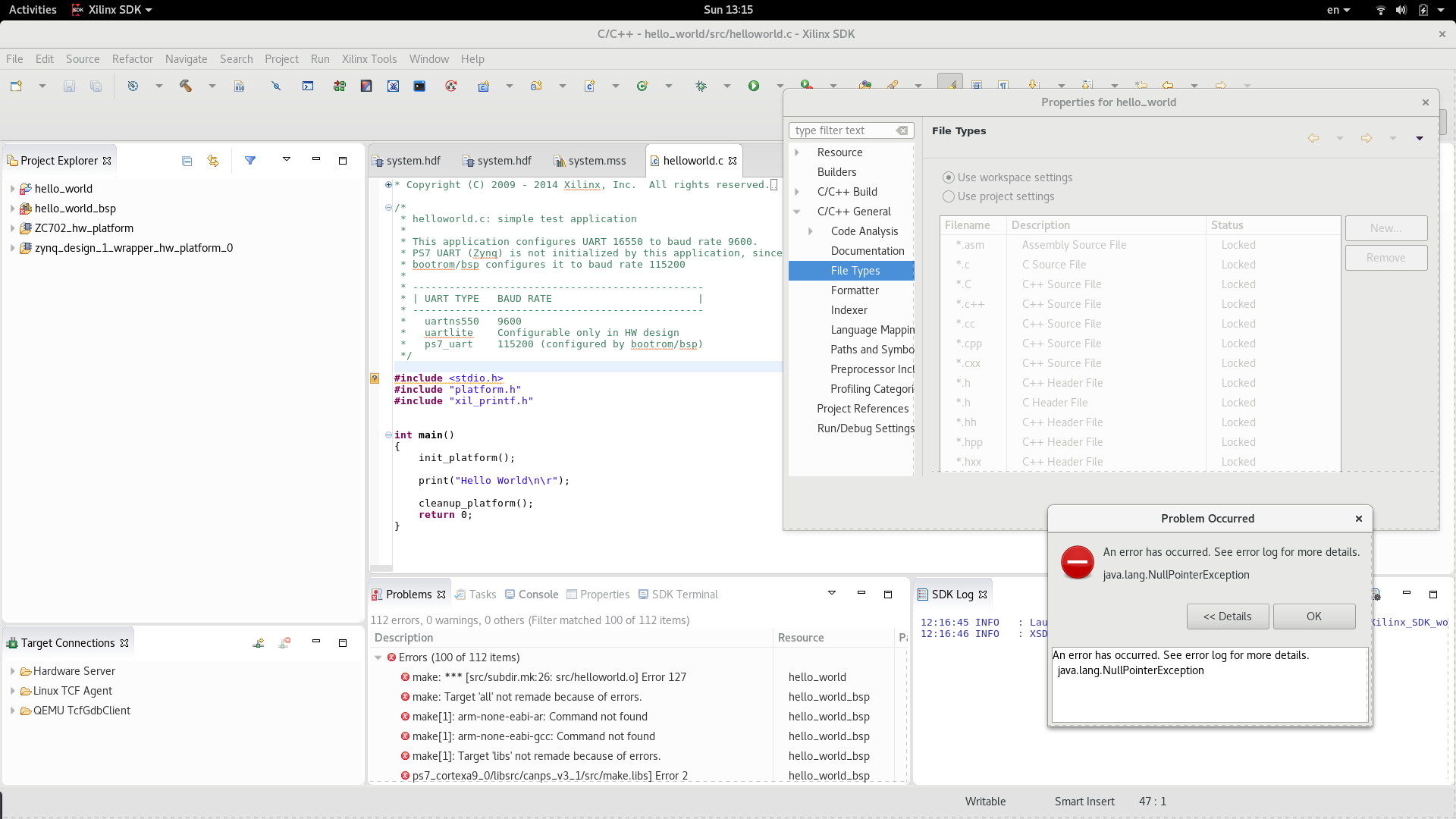1456x819 pixels.
Task: Select Use project settings radio button
Action: (948, 196)
